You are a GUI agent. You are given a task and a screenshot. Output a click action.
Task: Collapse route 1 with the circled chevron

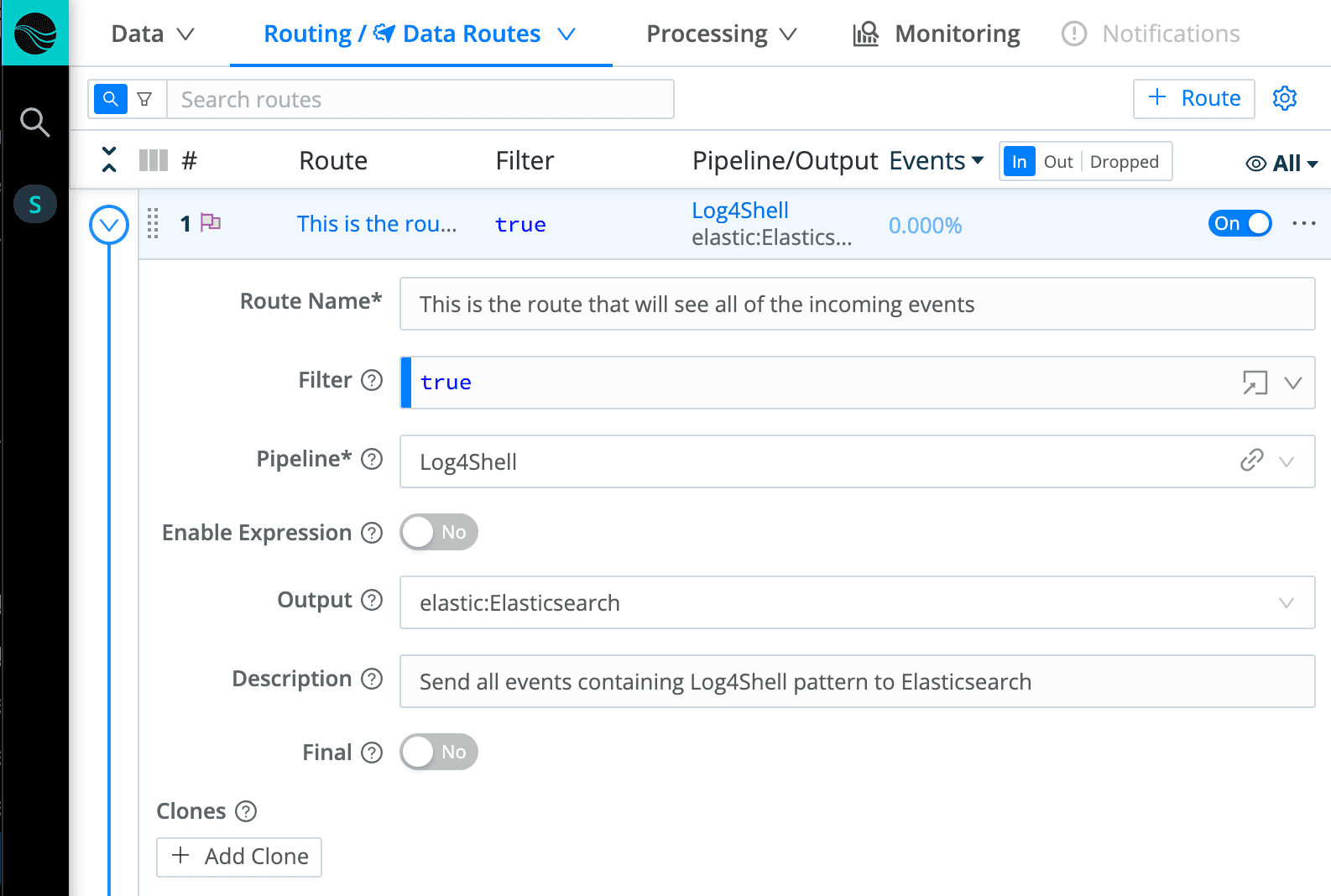(x=109, y=225)
